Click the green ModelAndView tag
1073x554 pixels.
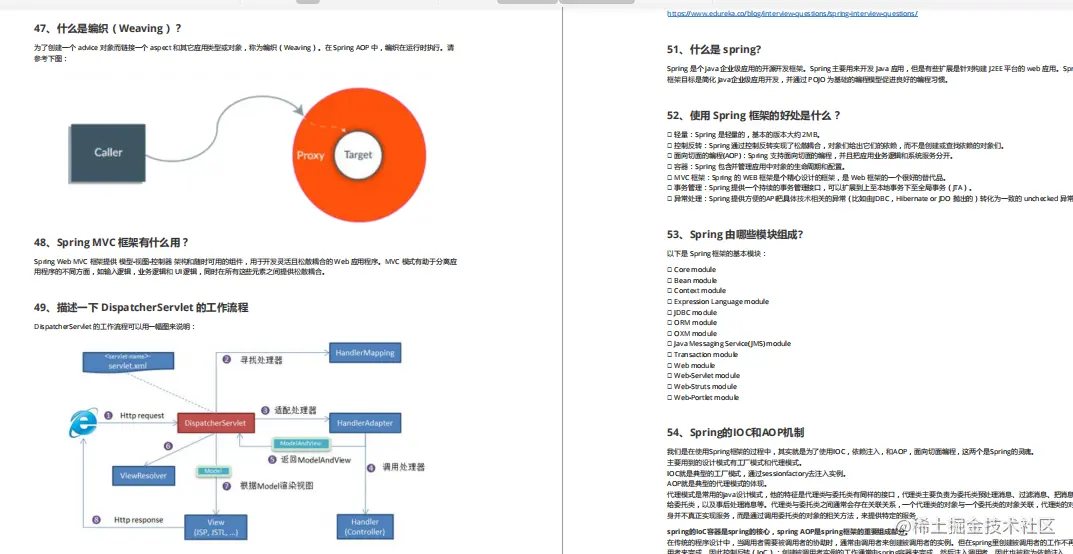[300, 444]
